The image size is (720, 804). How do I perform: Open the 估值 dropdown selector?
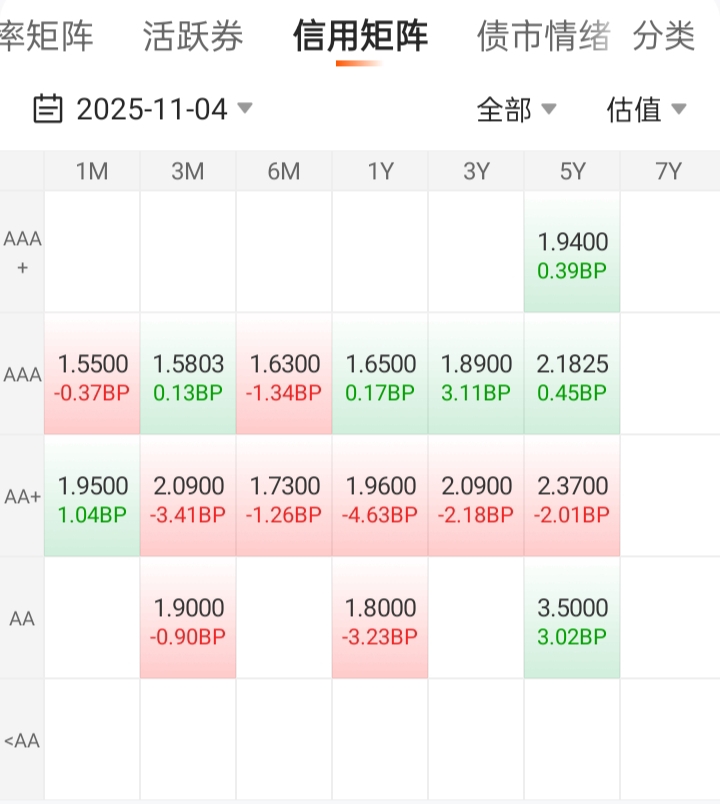pyautogui.click(x=646, y=109)
